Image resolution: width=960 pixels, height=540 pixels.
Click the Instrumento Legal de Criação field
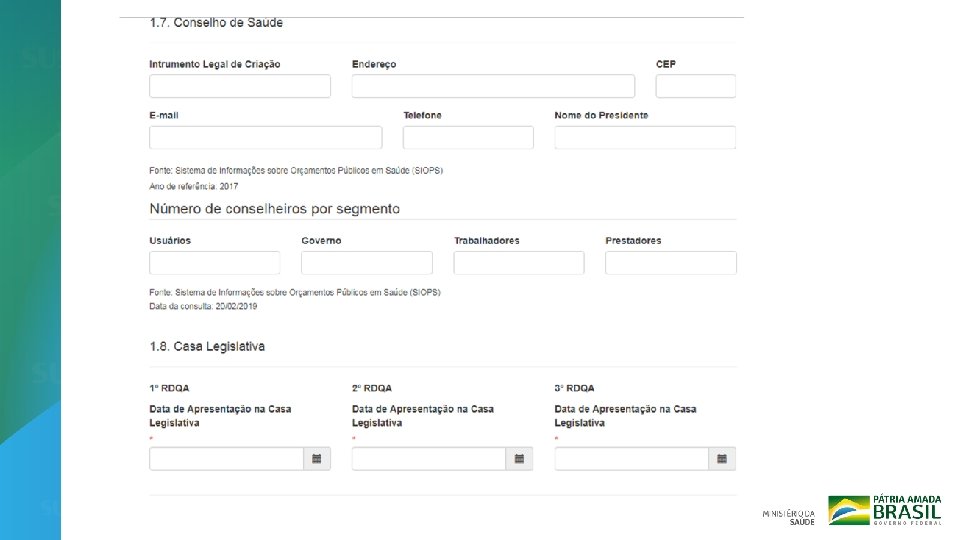point(240,86)
